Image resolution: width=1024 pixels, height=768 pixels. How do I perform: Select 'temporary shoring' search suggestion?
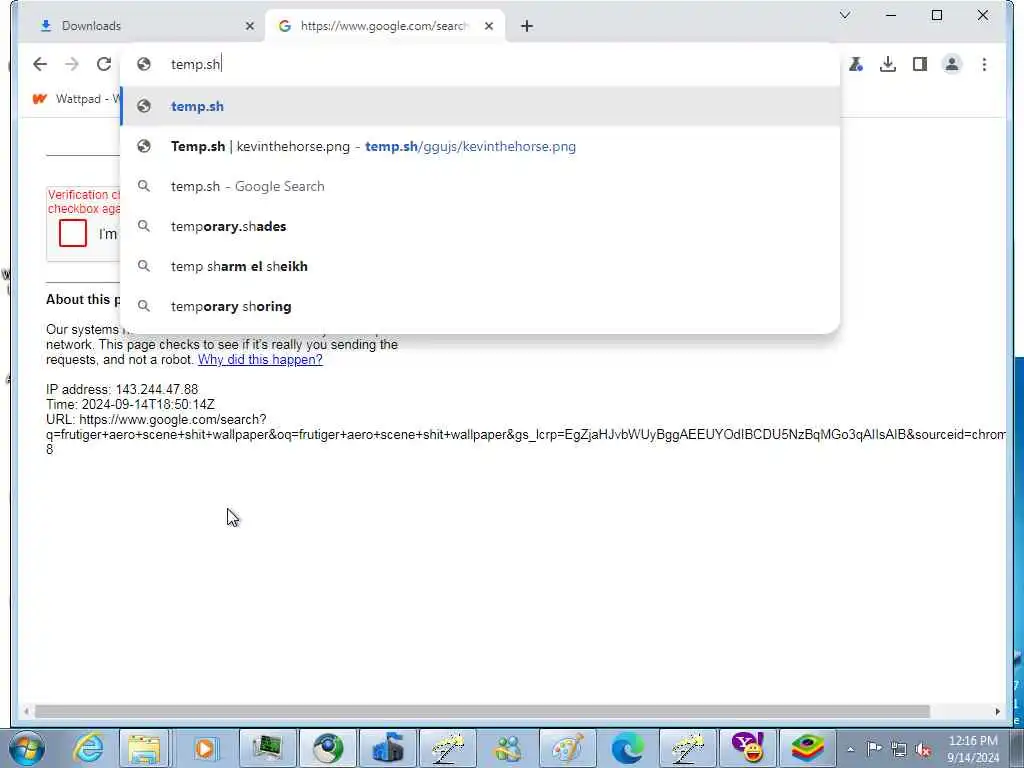480,306
